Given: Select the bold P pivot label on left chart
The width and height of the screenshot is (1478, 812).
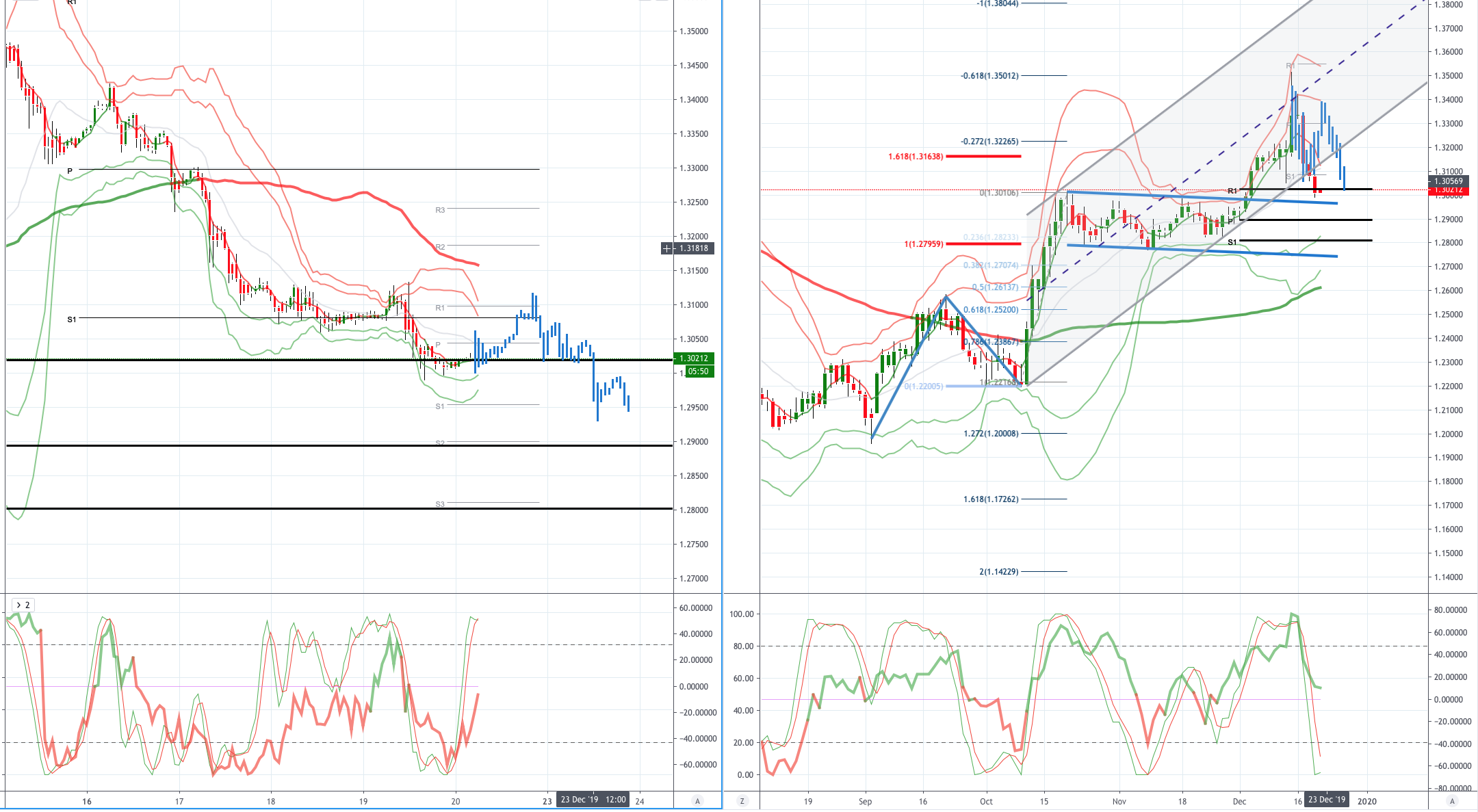Looking at the screenshot, I should coord(70,171).
